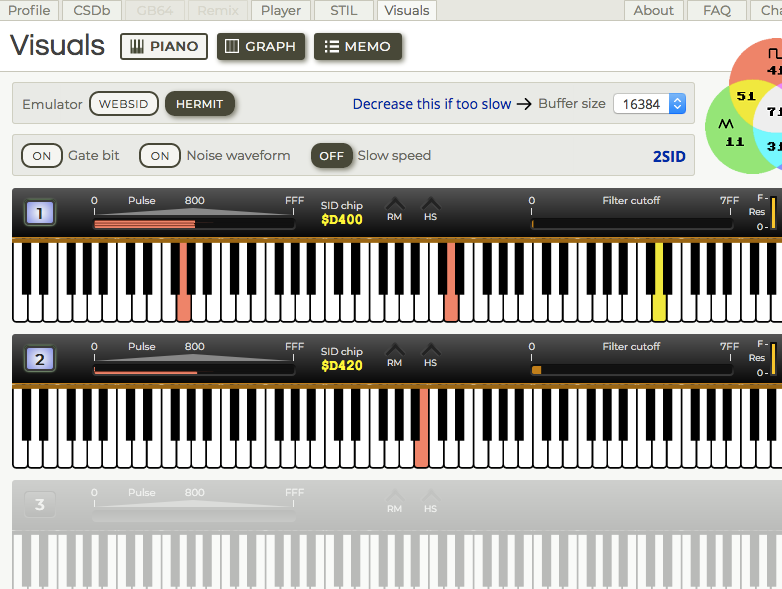This screenshot has height=589, width=782.
Task: Toggle the Slow speed OFF button
Action: [332, 156]
